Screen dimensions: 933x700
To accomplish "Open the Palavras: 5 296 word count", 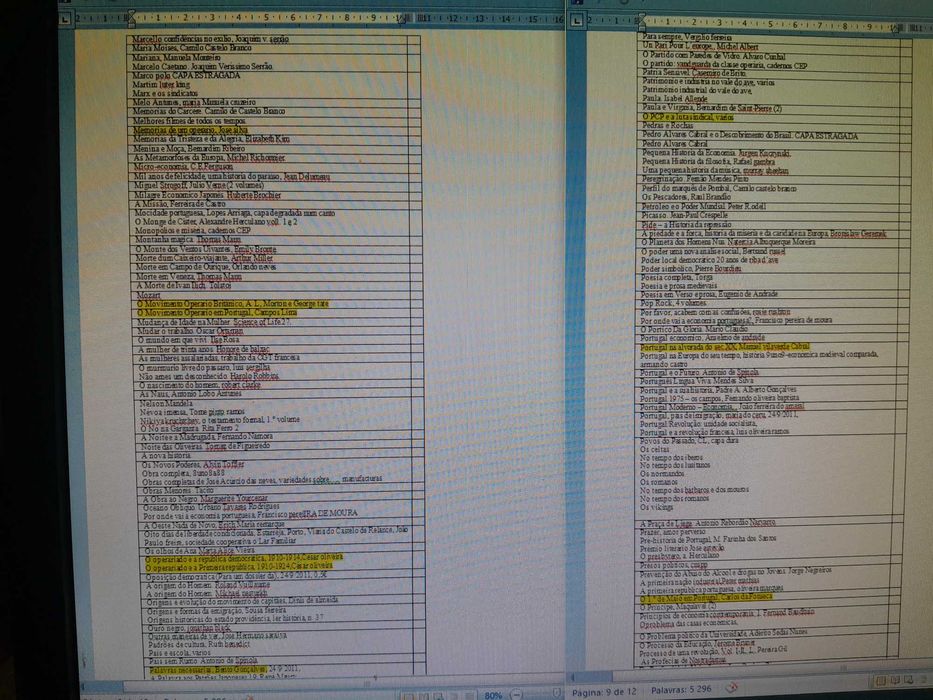I will [681, 690].
